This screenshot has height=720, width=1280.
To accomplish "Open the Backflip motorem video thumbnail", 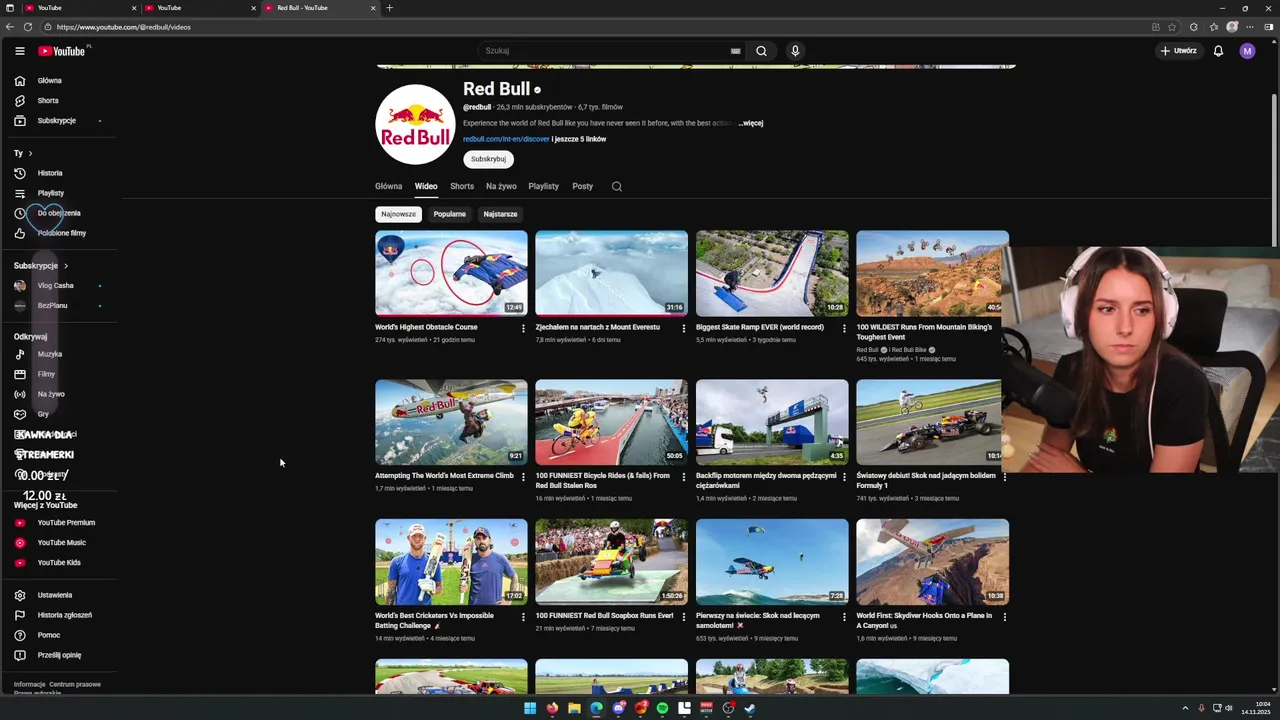I will pyautogui.click(x=772, y=422).
